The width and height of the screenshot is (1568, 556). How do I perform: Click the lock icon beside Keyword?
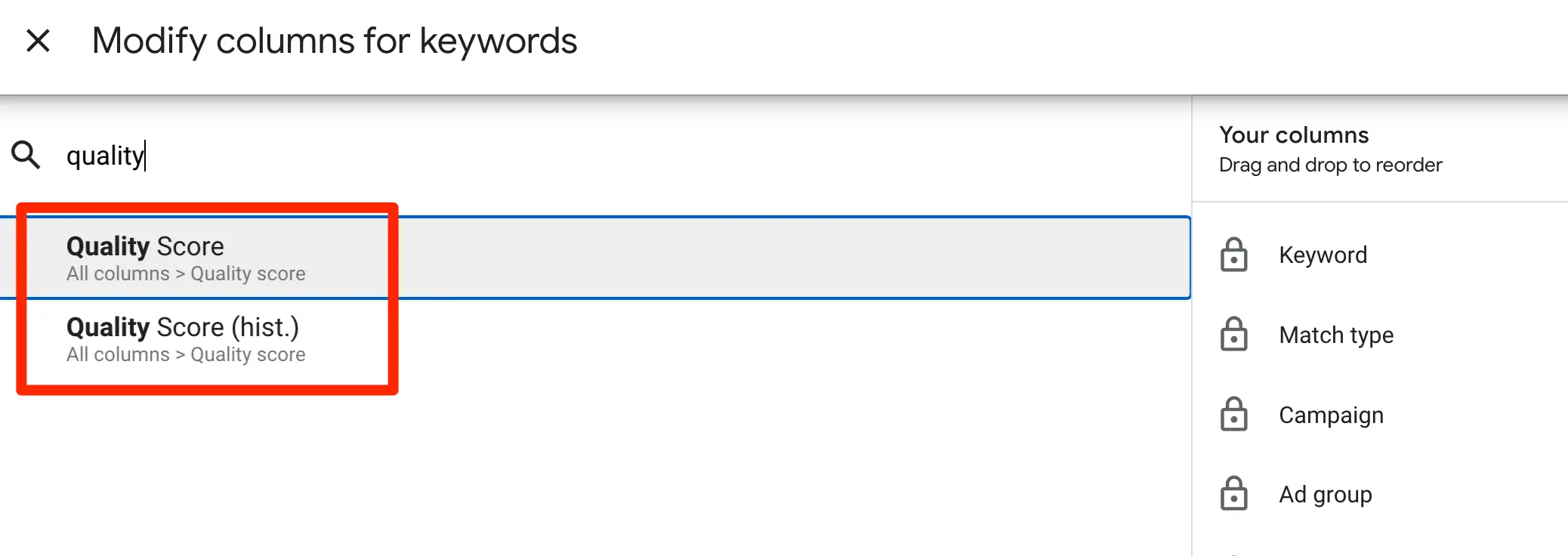(1233, 255)
